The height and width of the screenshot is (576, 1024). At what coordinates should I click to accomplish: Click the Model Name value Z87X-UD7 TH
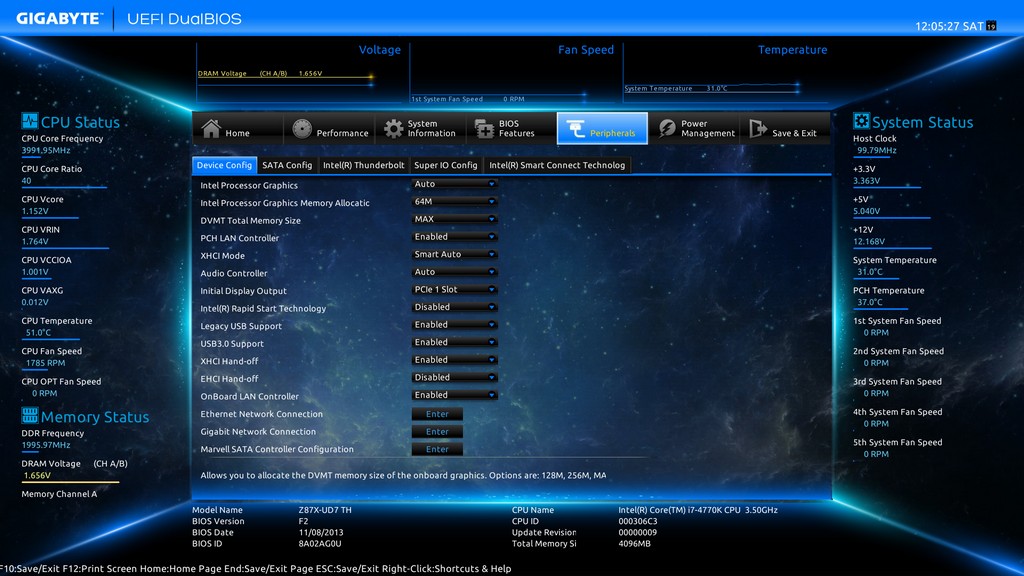(x=325, y=510)
